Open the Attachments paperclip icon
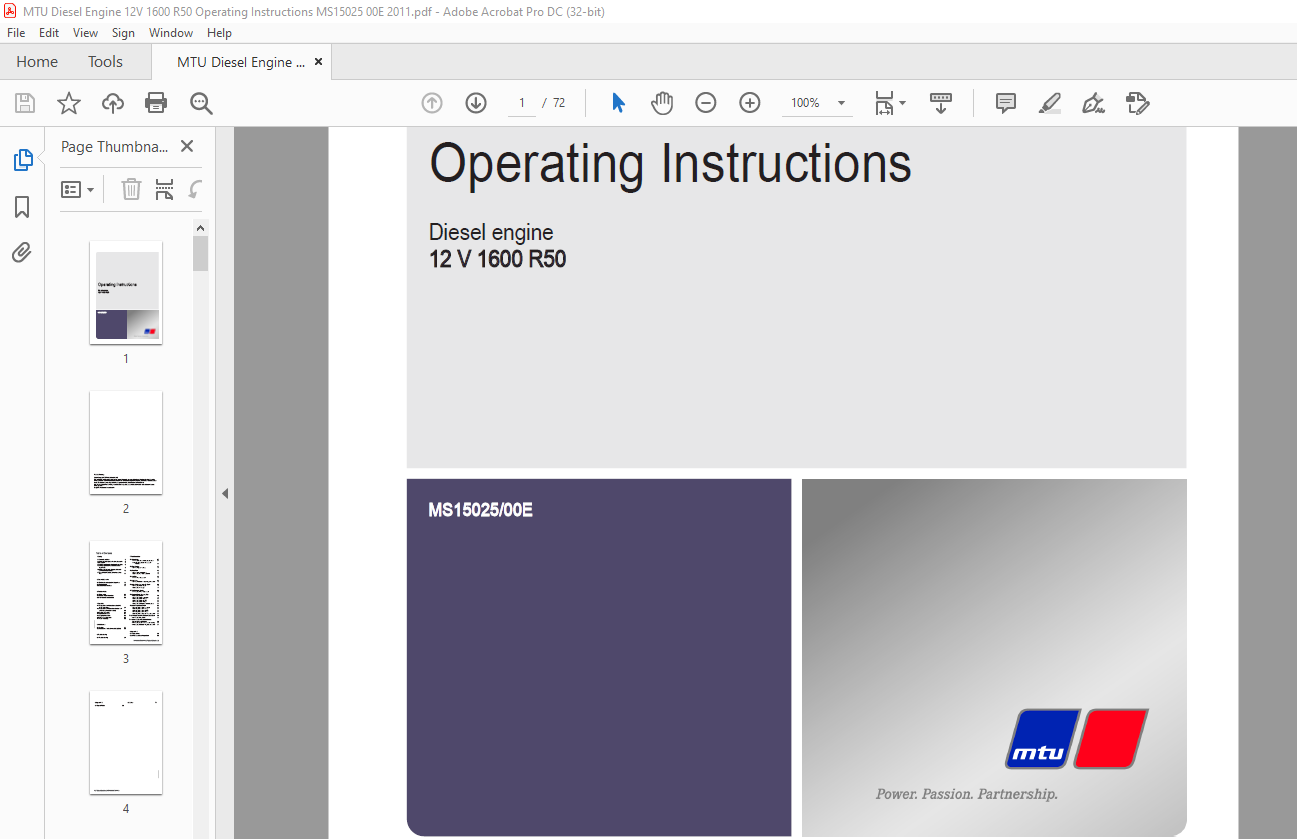1297x839 pixels. click(x=22, y=252)
